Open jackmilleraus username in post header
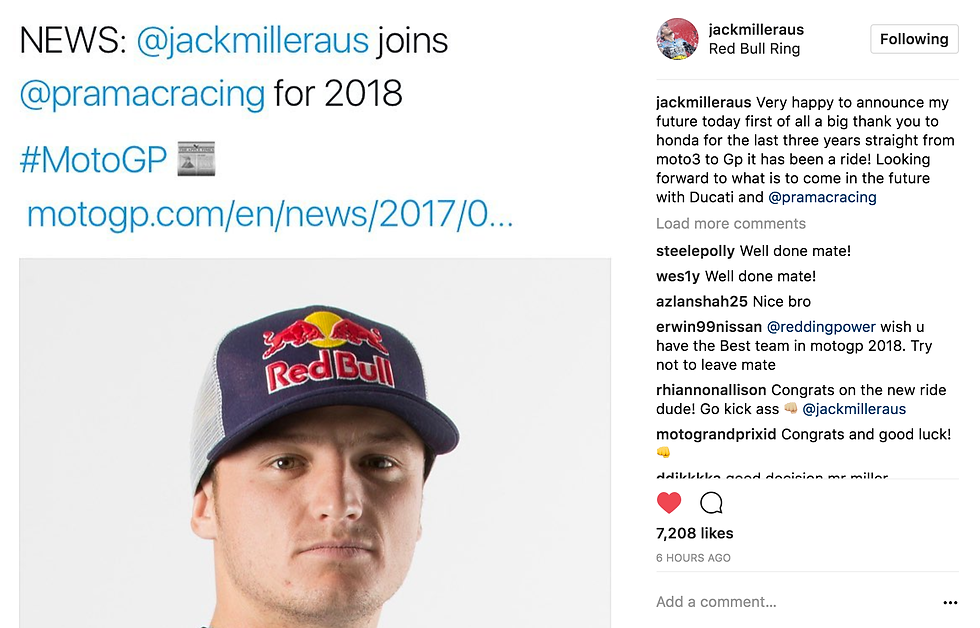 point(756,29)
